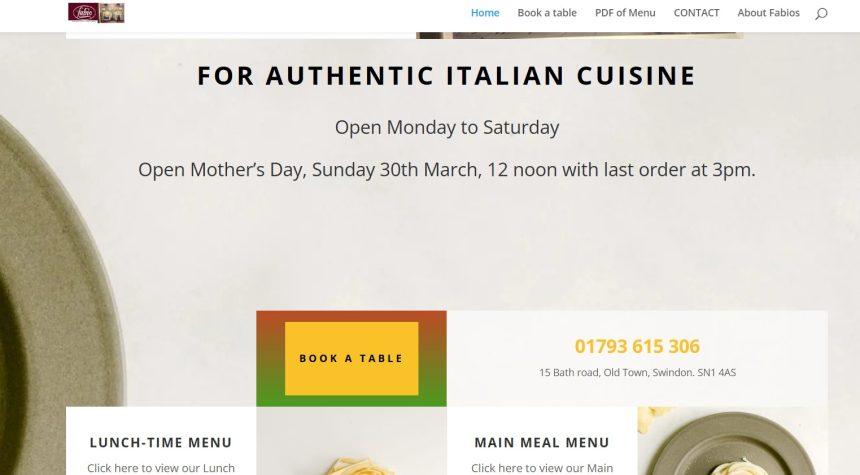Image resolution: width=860 pixels, height=475 pixels.
Task: Open the PDF of Menu page
Action: [625, 13]
